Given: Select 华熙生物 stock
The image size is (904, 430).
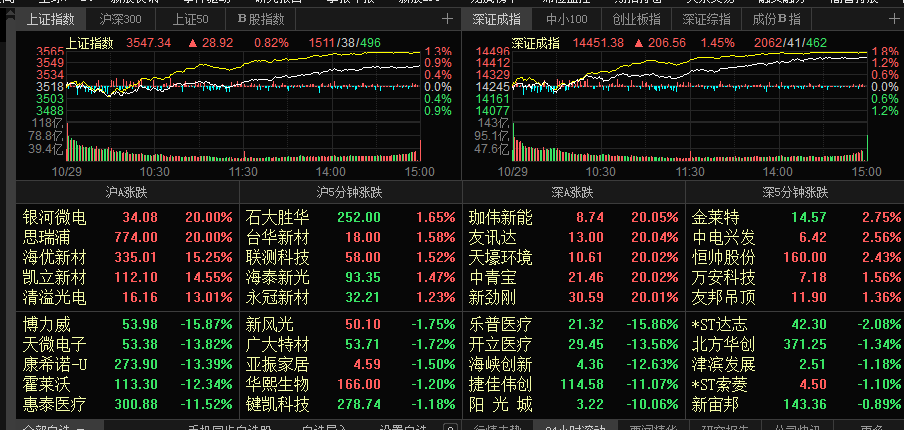Looking at the screenshot, I should 351,384.
